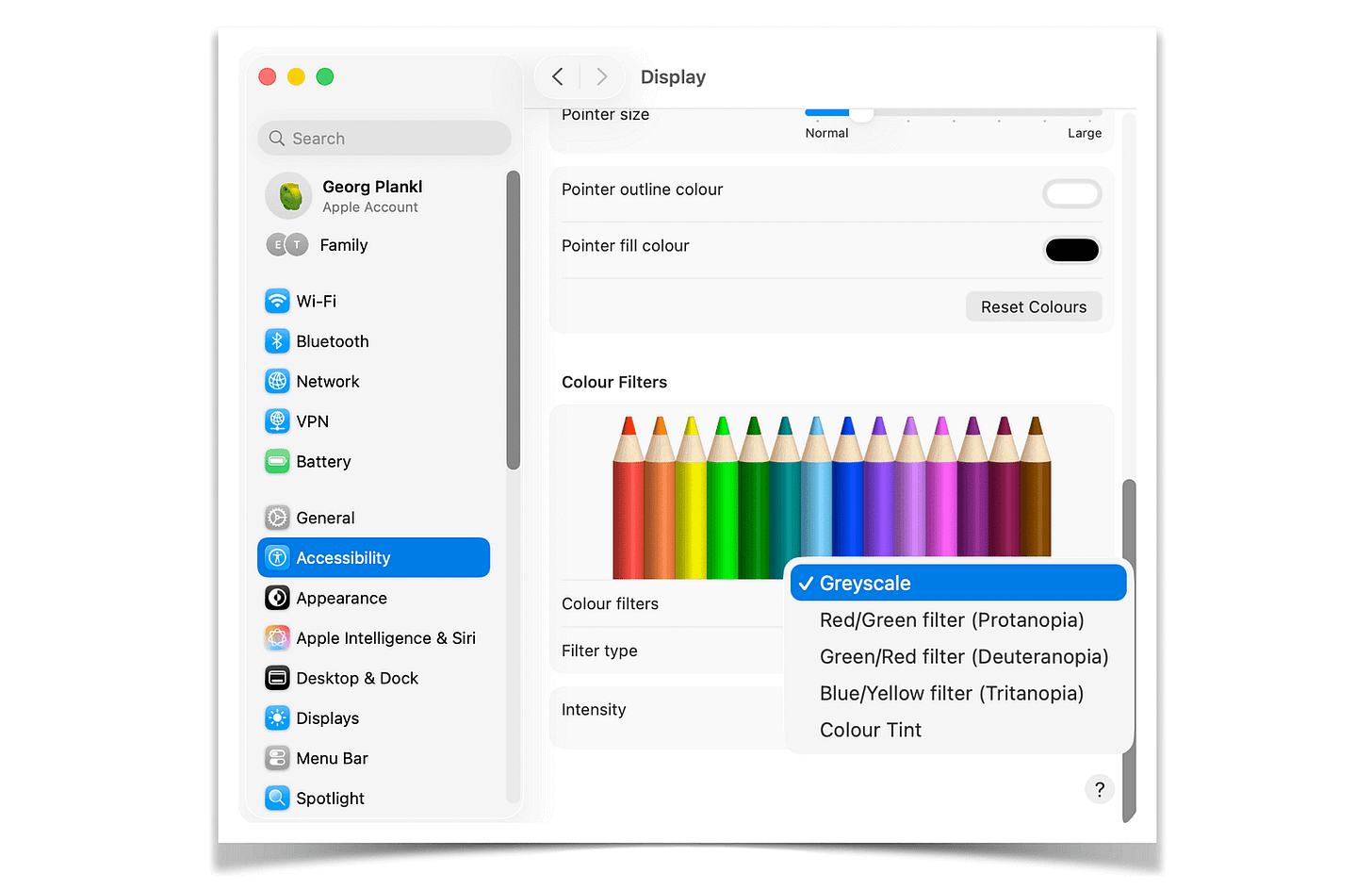Viewport: 1372px width, 890px height.
Task: Select Desktop & Dock label
Action: click(x=357, y=678)
